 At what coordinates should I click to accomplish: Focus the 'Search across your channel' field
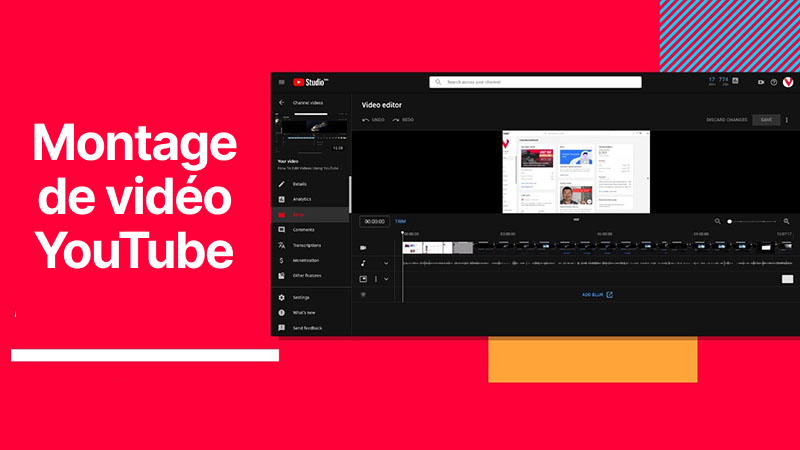(x=535, y=82)
